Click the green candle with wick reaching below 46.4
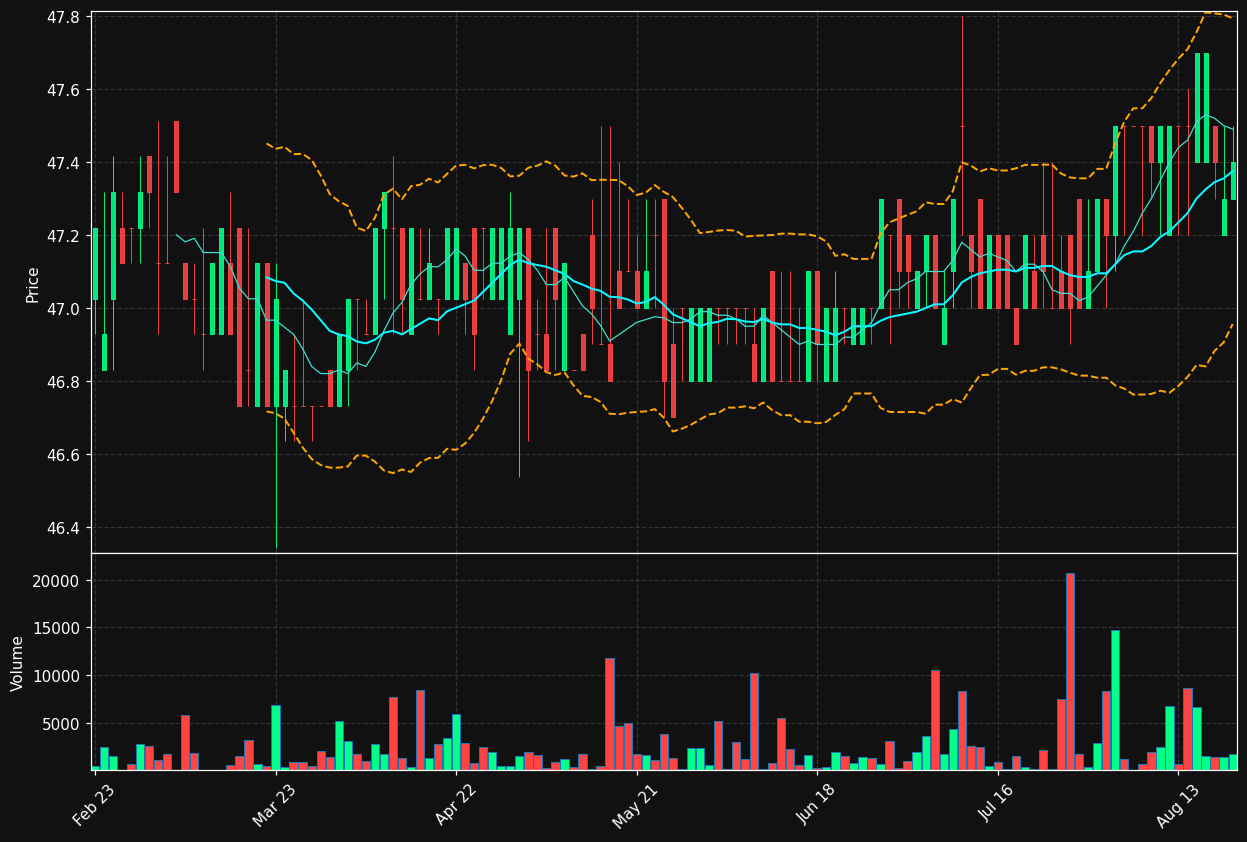The width and height of the screenshot is (1247, 842). click(276, 405)
